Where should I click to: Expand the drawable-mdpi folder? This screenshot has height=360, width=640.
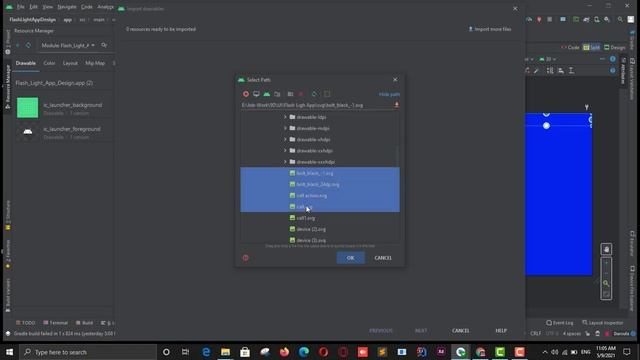pyautogui.click(x=285, y=128)
